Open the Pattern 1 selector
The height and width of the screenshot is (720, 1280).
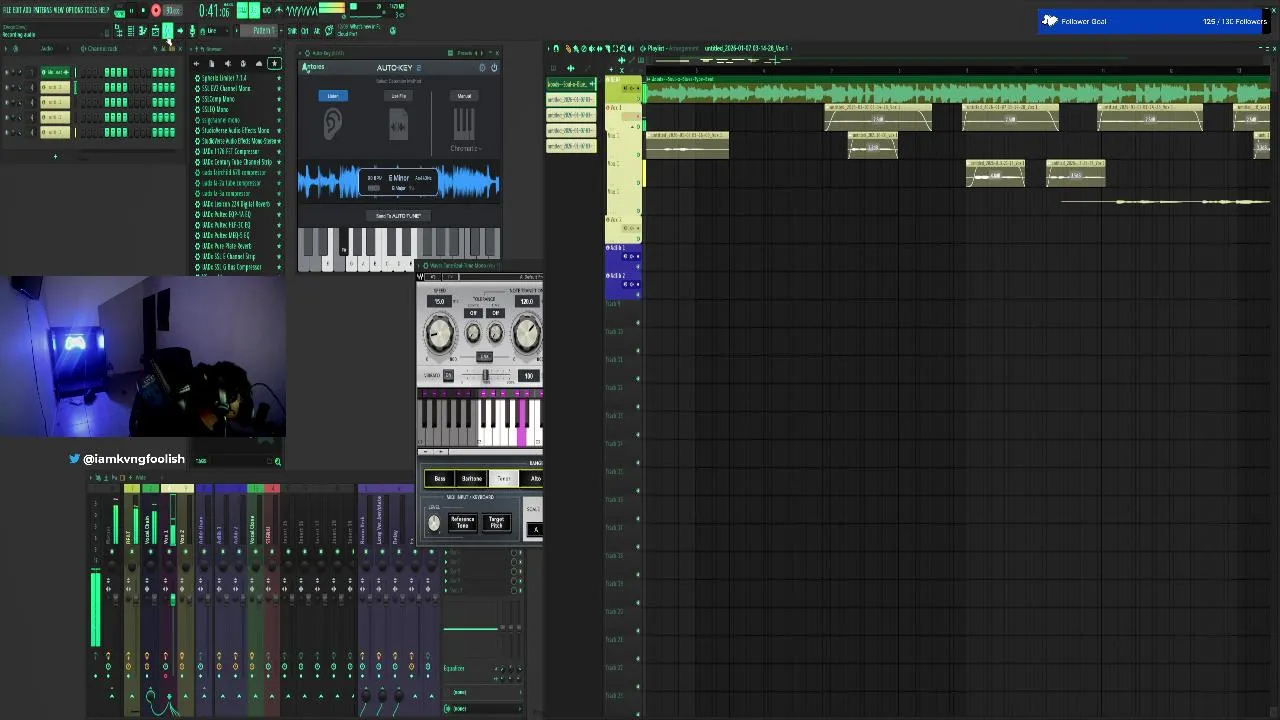[x=262, y=31]
